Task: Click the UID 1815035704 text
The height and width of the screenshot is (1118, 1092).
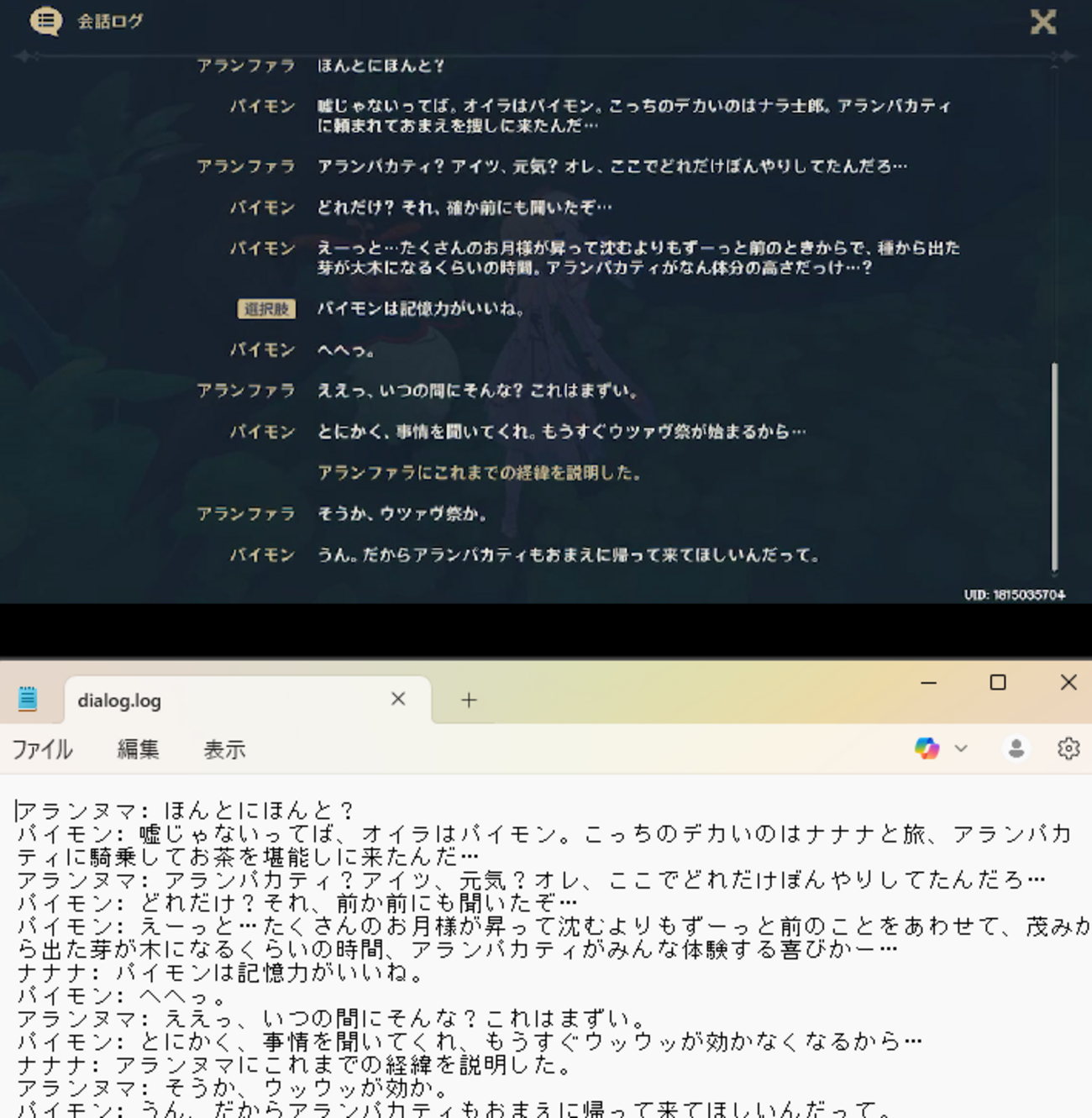Action: pyautogui.click(x=1015, y=595)
